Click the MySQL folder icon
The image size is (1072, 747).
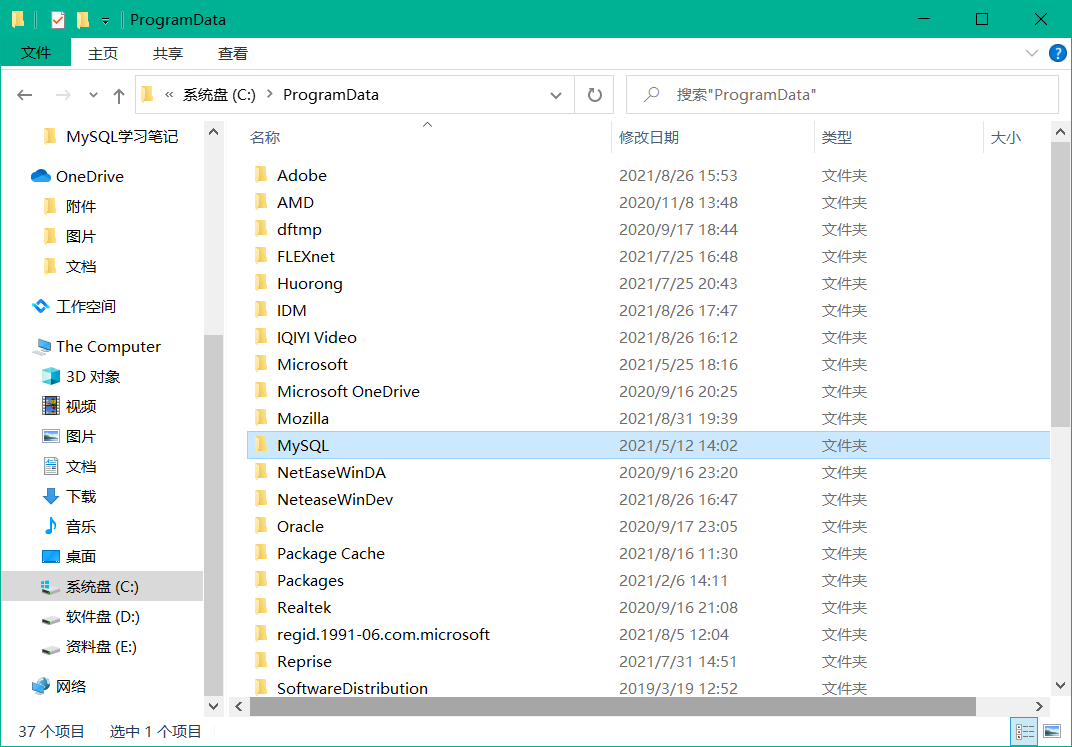click(x=260, y=445)
